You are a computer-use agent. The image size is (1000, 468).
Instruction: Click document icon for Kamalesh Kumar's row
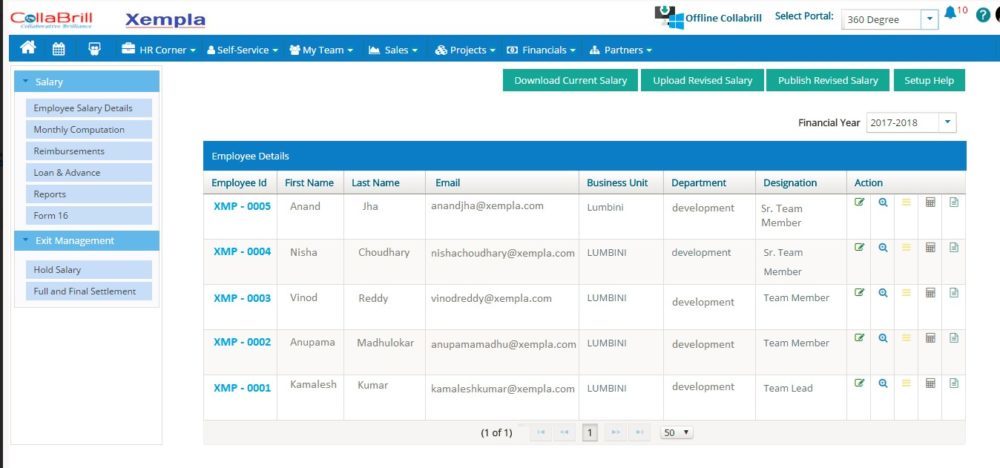click(954, 382)
